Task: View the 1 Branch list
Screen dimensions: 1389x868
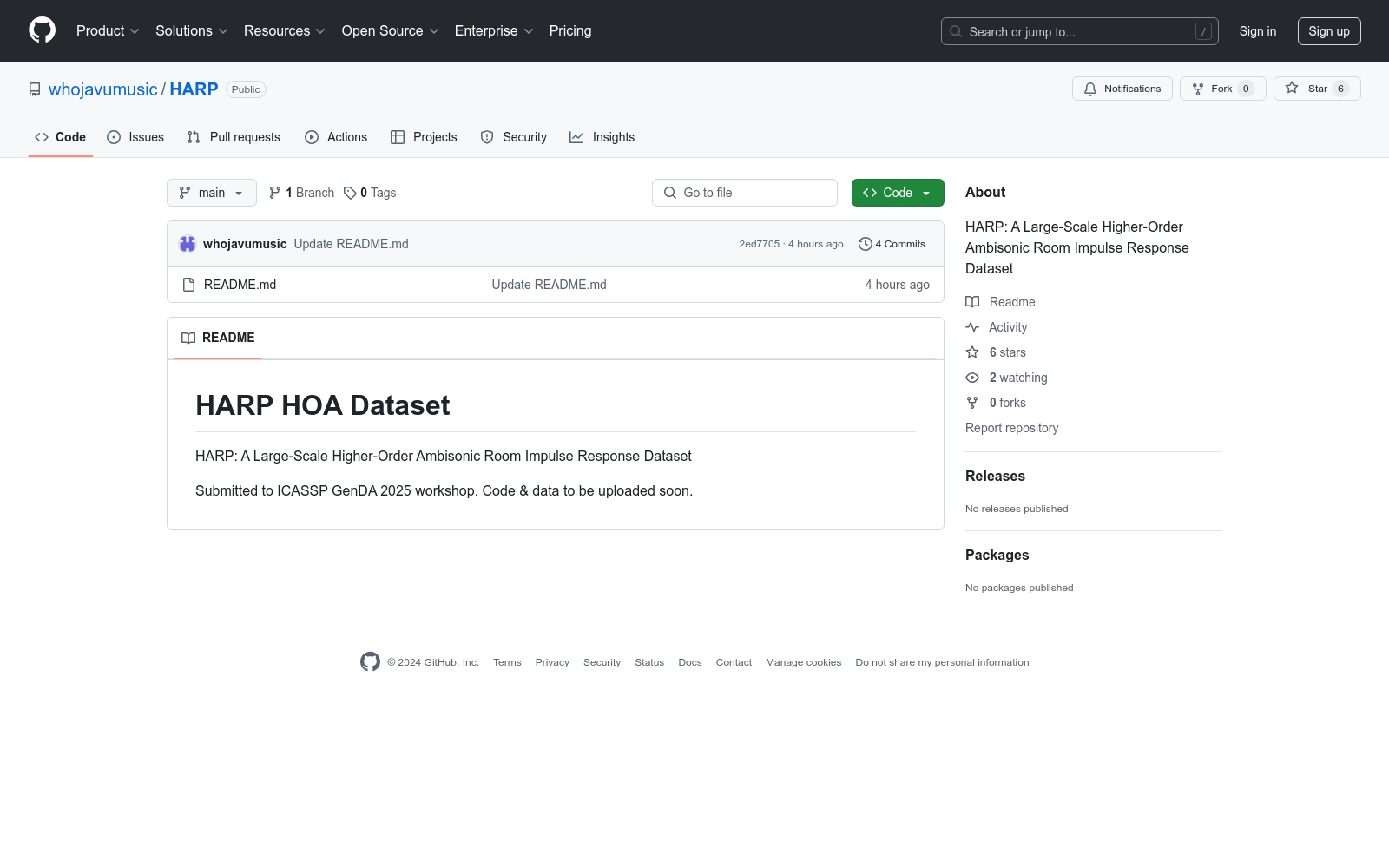Action: pos(301,193)
